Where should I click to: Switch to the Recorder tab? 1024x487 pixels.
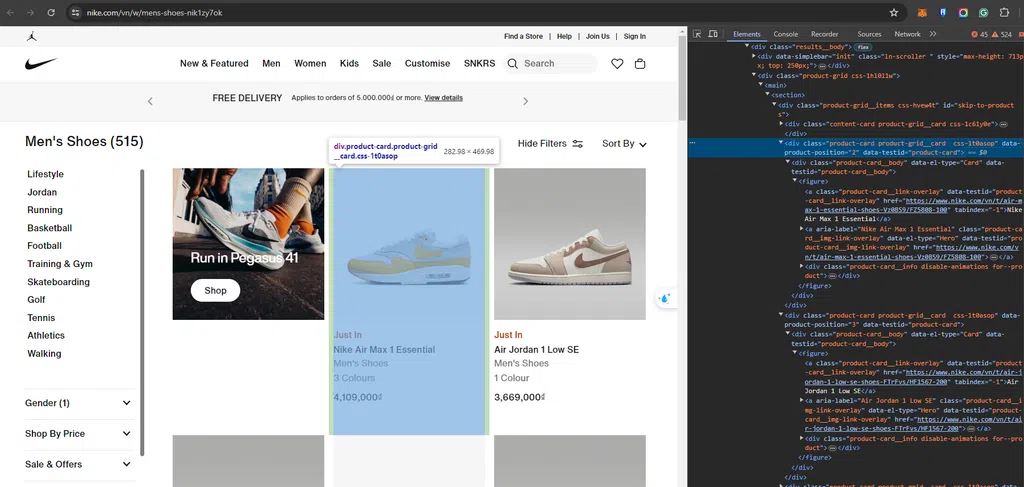(825, 34)
